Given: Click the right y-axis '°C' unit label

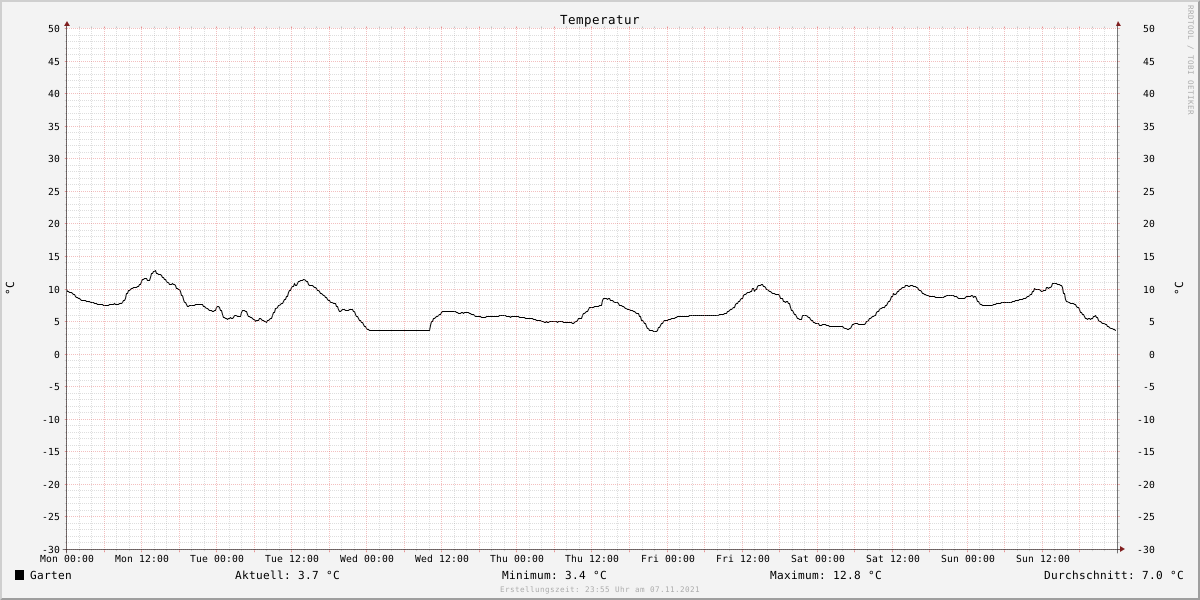Looking at the screenshot, I should 1178,288.
